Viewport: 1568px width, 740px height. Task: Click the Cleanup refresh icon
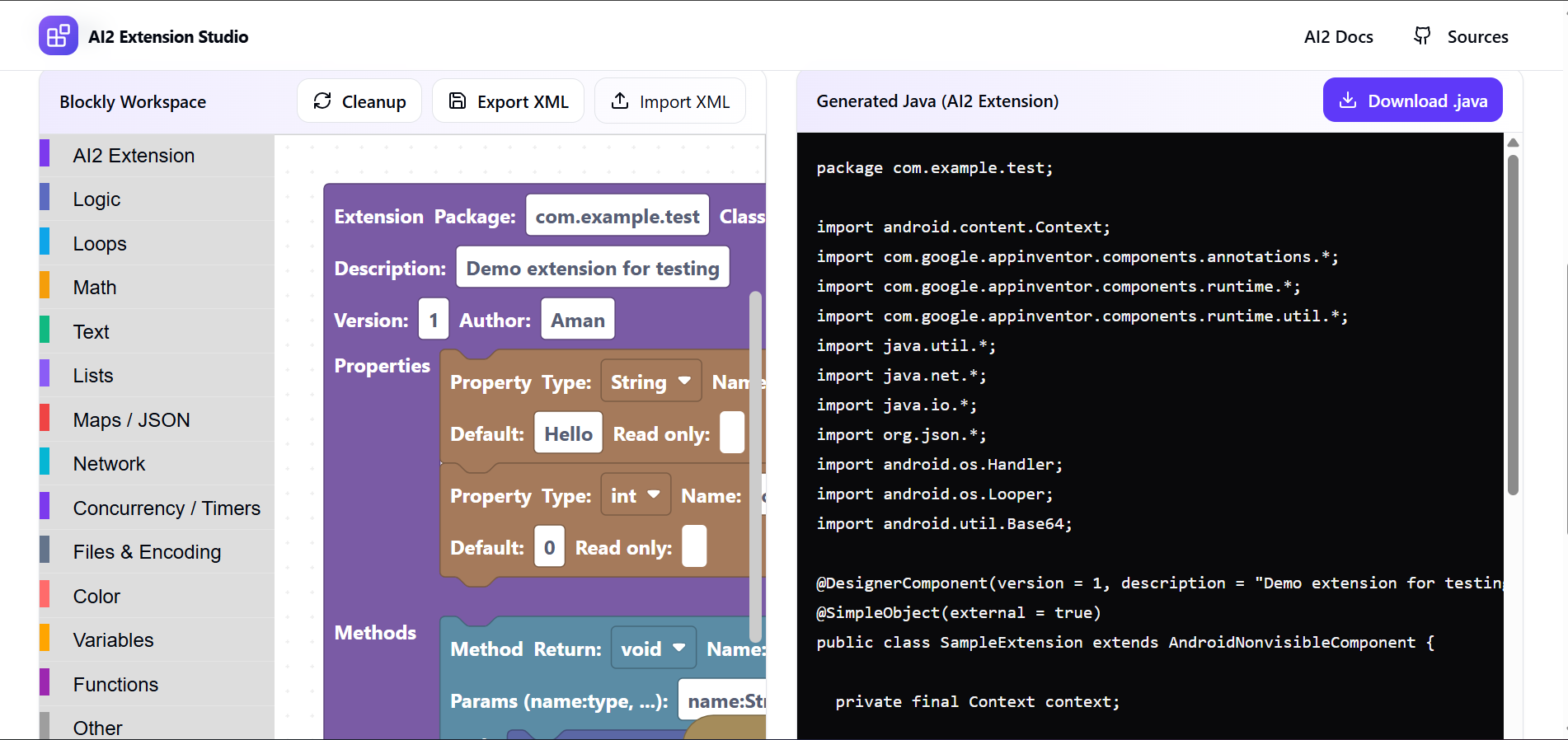(322, 101)
